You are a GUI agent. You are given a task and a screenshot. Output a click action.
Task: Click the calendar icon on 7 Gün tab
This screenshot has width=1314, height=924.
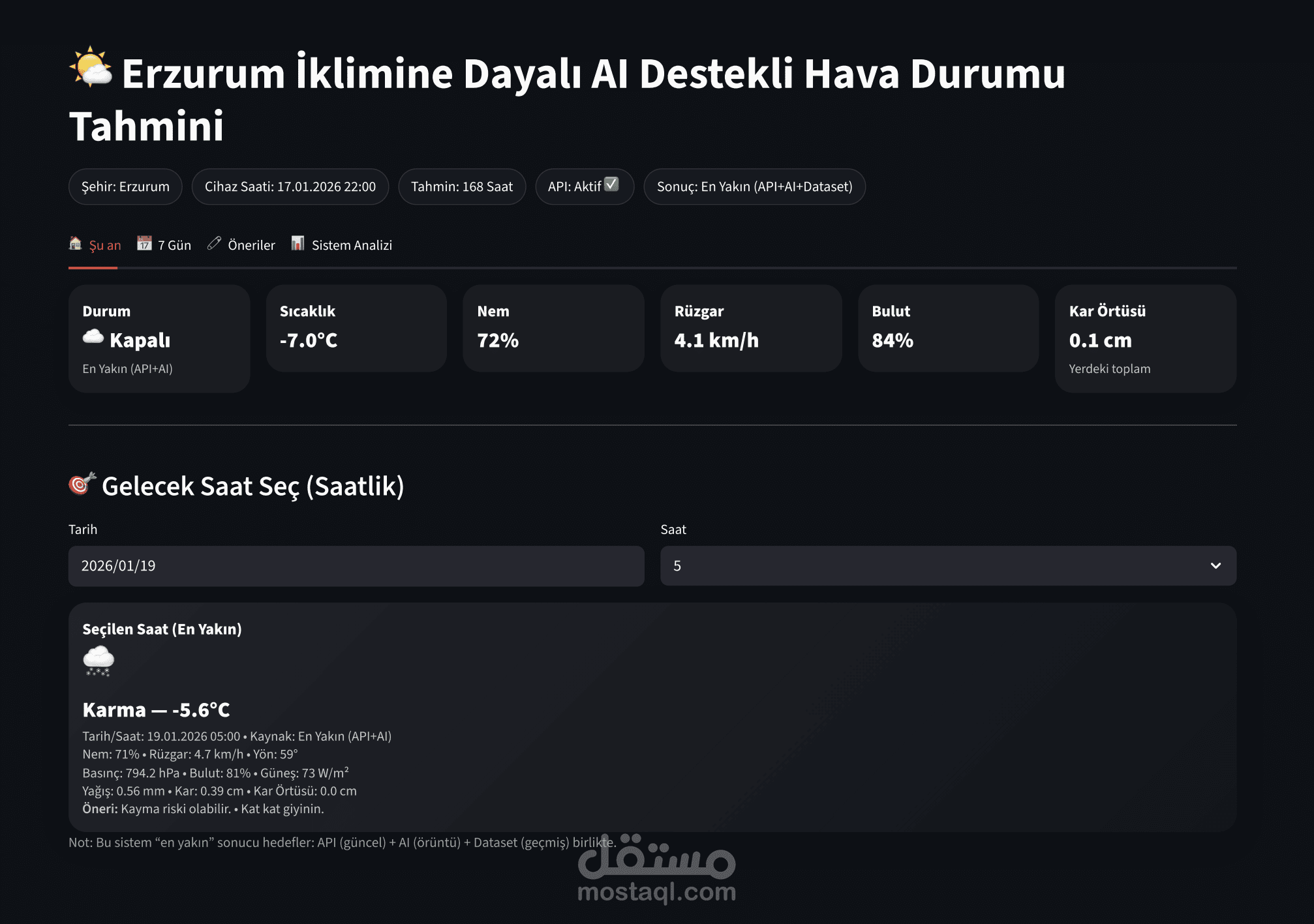pyautogui.click(x=144, y=244)
